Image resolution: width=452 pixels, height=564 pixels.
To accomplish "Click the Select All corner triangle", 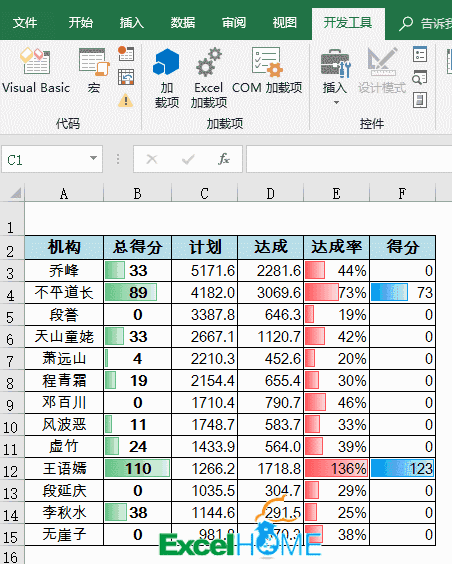I will 15,194.
